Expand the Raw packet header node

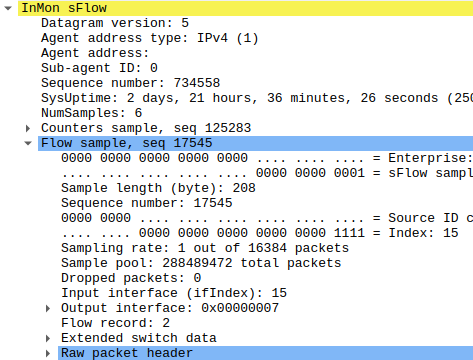coord(48,353)
